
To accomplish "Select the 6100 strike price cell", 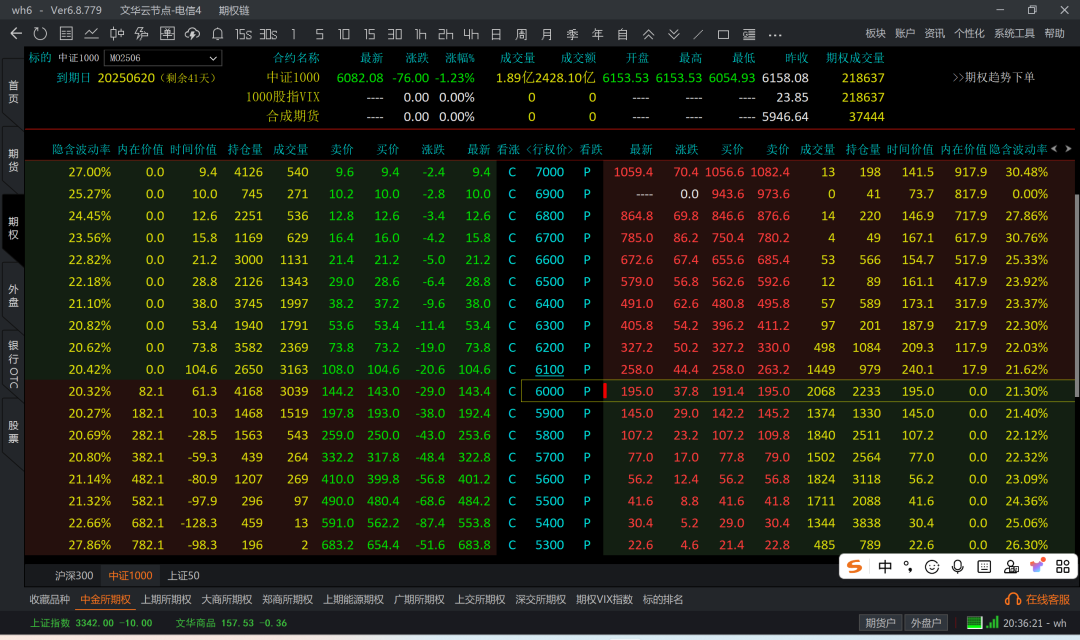I will click(x=549, y=370).
